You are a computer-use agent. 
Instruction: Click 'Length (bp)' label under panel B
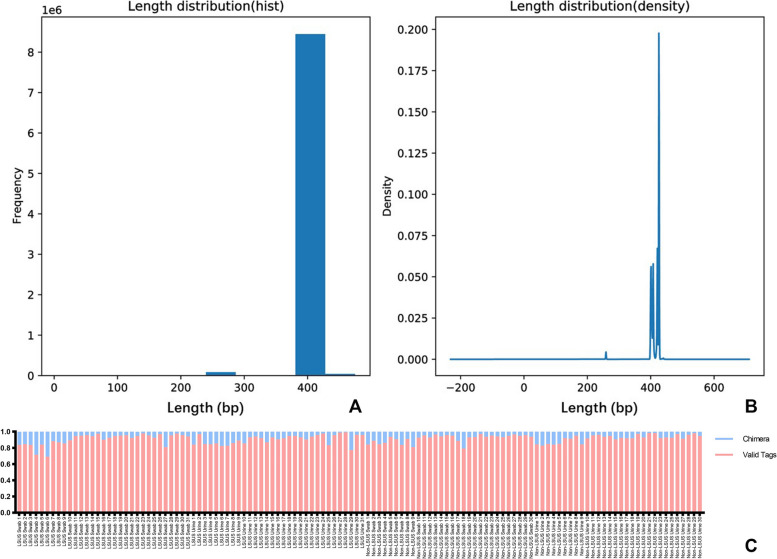coord(599,408)
